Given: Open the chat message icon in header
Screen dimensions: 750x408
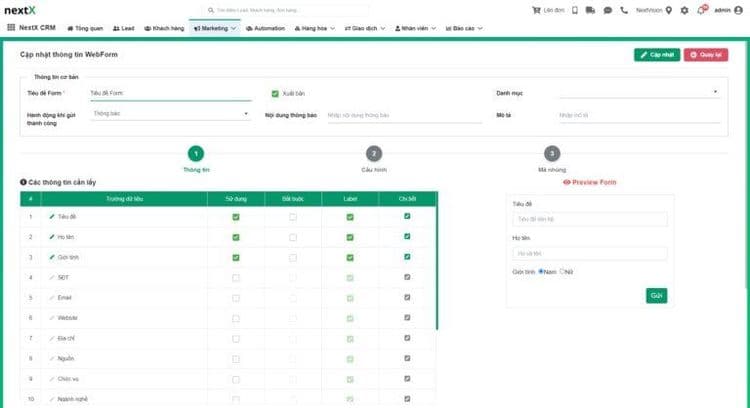Looking at the screenshot, I should coord(607,10).
